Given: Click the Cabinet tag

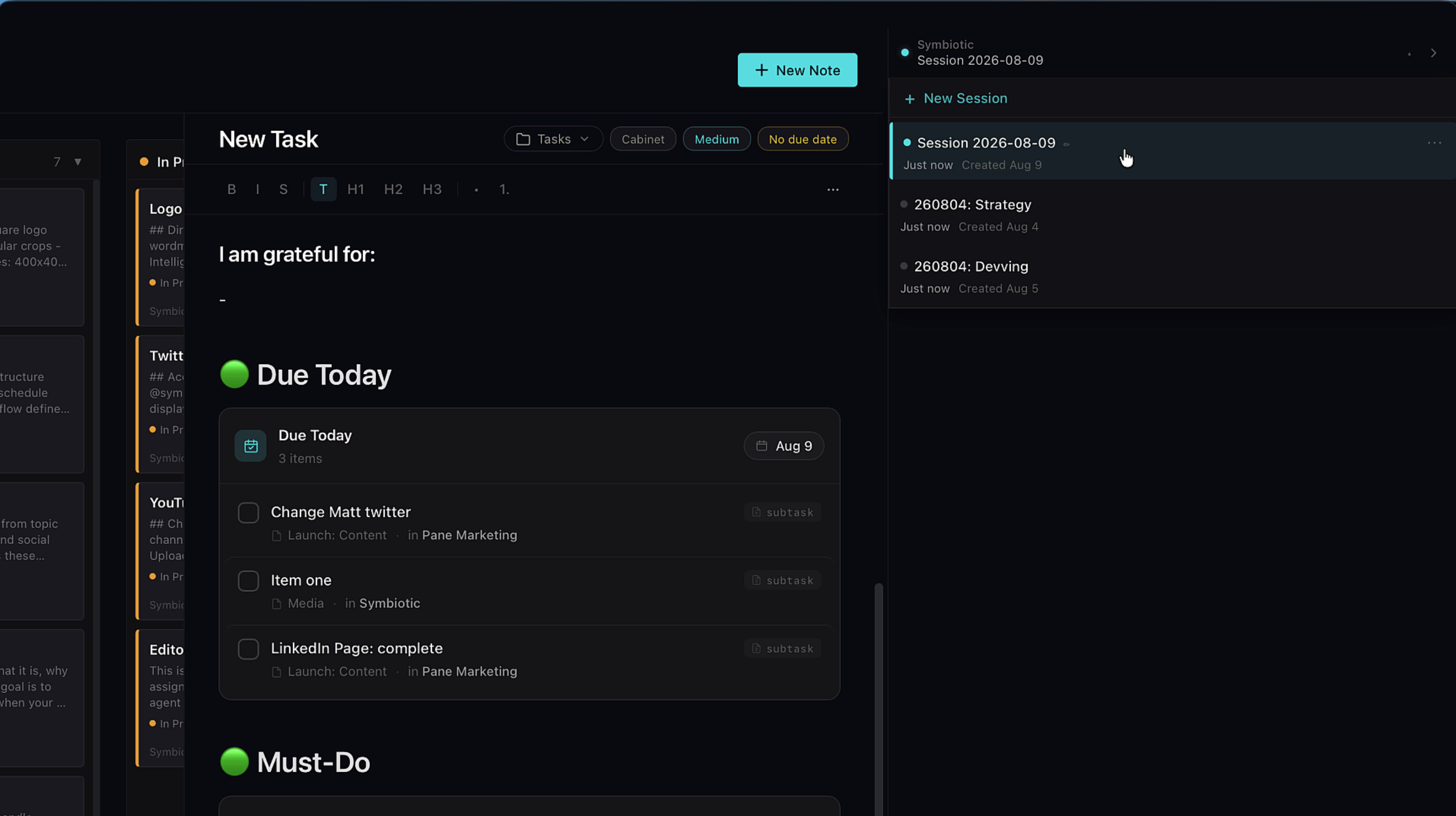Looking at the screenshot, I should click(643, 139).
